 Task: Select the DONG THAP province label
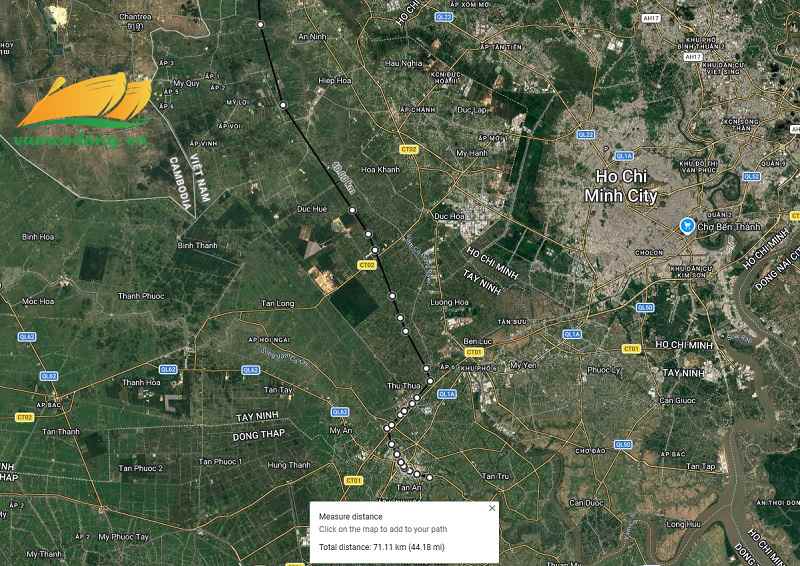click(x=259, y=435)
